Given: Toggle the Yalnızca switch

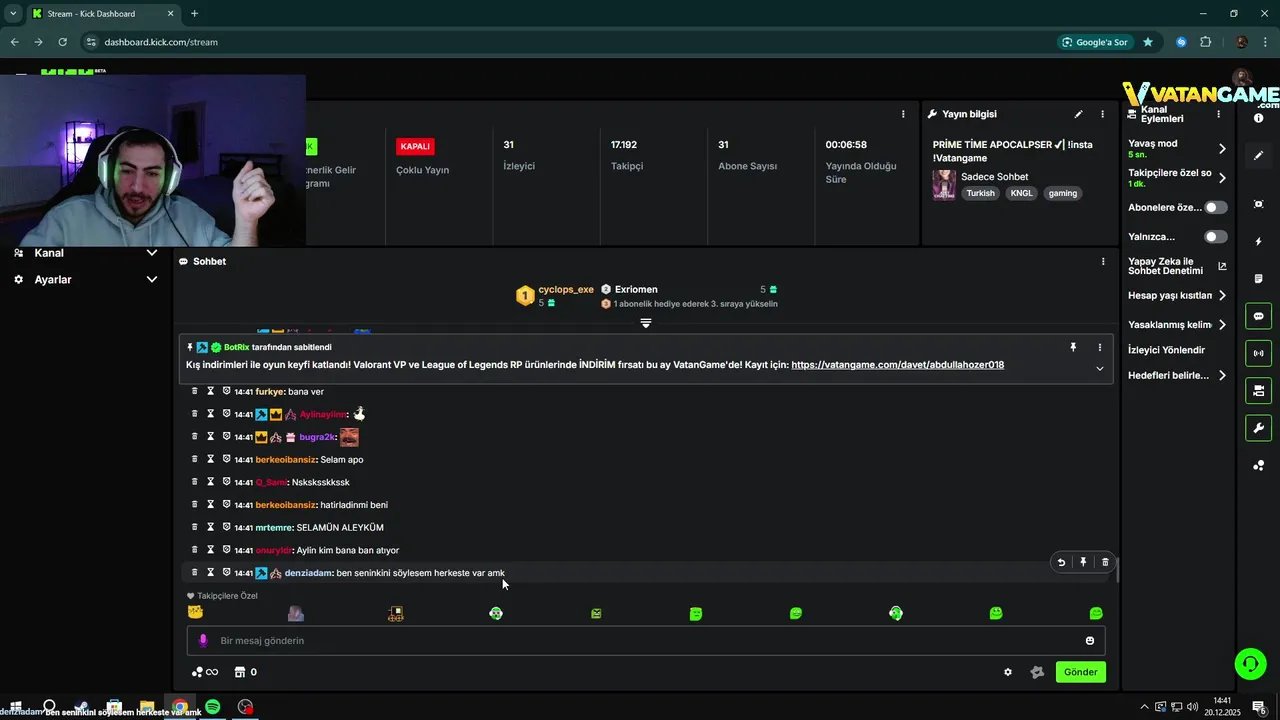Looking at the screenshot, I should click(x=1216, y=237).
